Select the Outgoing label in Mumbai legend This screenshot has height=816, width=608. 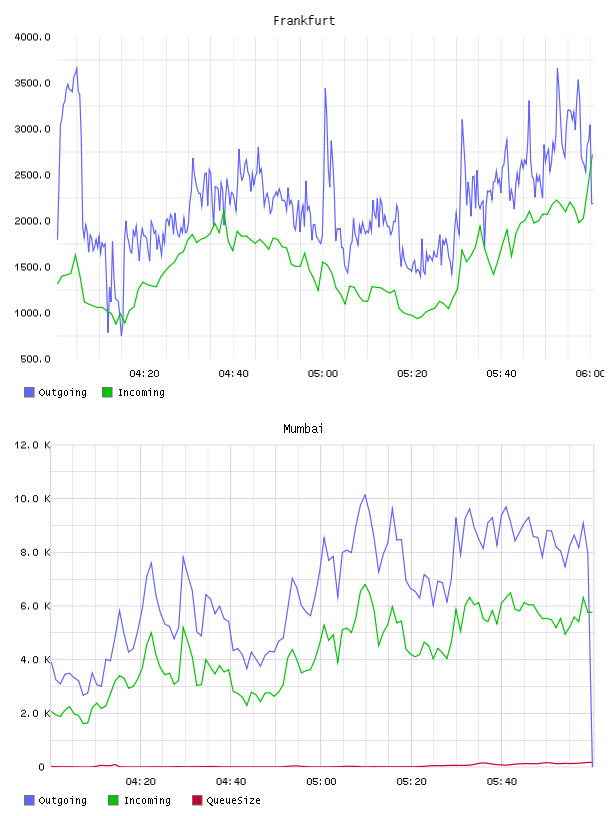(62, 800)
